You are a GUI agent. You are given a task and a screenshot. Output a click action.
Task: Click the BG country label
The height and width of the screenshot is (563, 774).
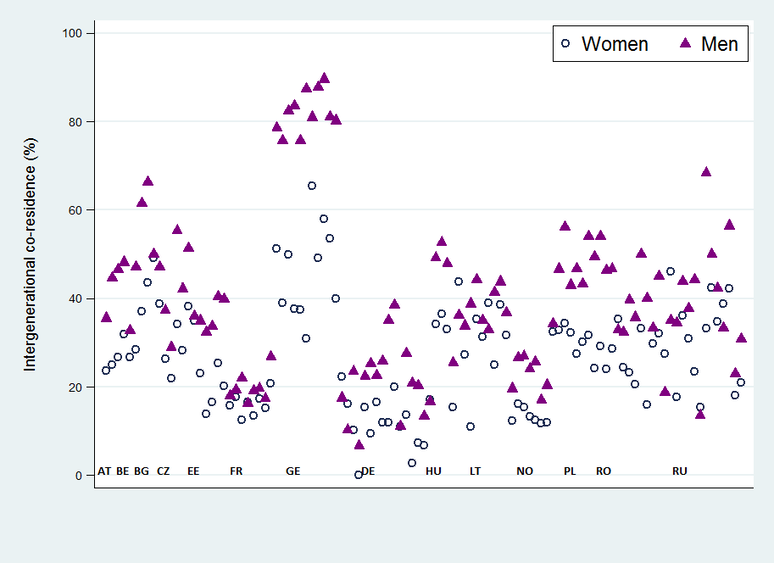pyautogui.click(x=141, y=471)
